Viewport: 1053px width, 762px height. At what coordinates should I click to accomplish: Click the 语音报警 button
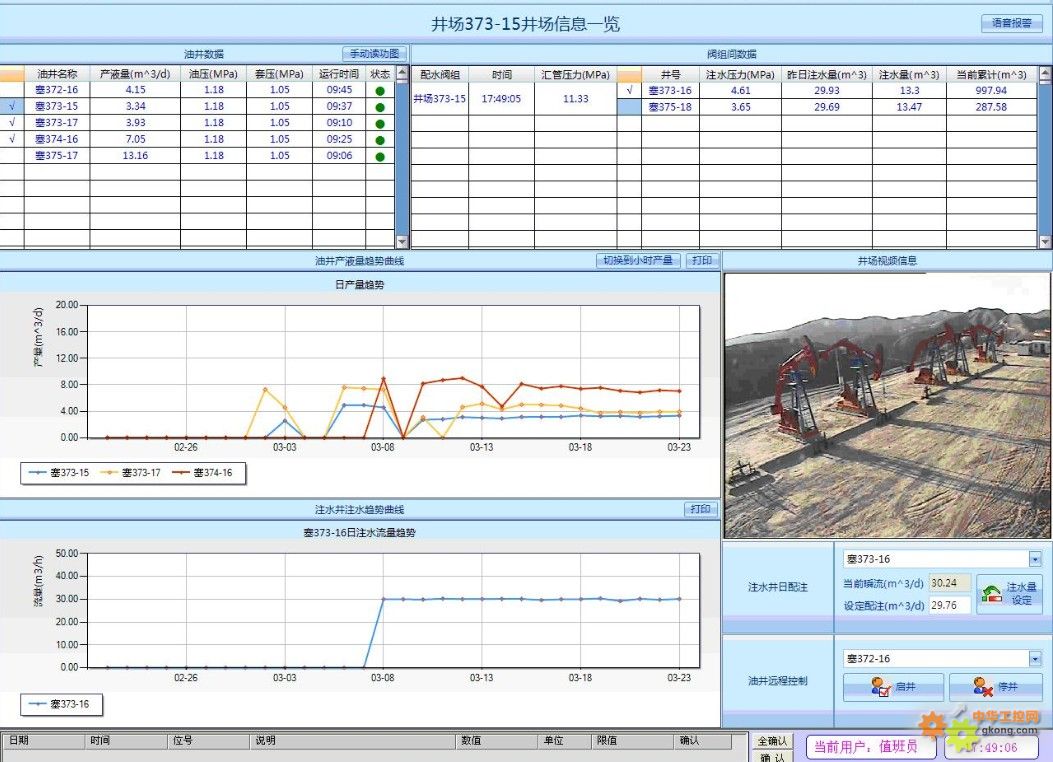pos(1011,23)
